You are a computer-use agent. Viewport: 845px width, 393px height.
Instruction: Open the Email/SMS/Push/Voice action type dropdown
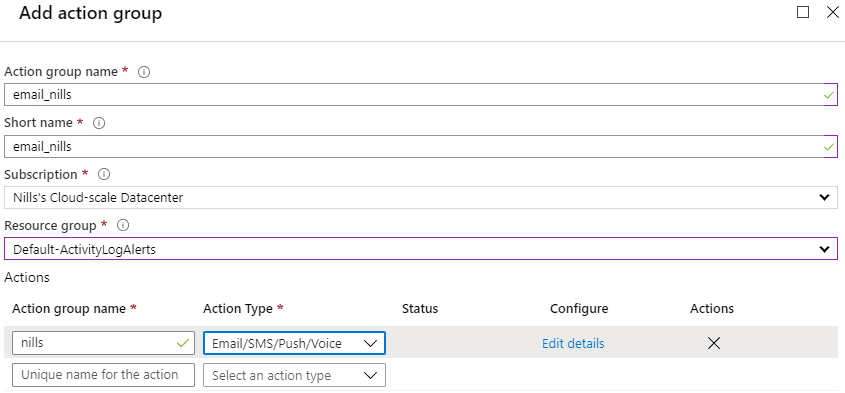coord(294,343)
